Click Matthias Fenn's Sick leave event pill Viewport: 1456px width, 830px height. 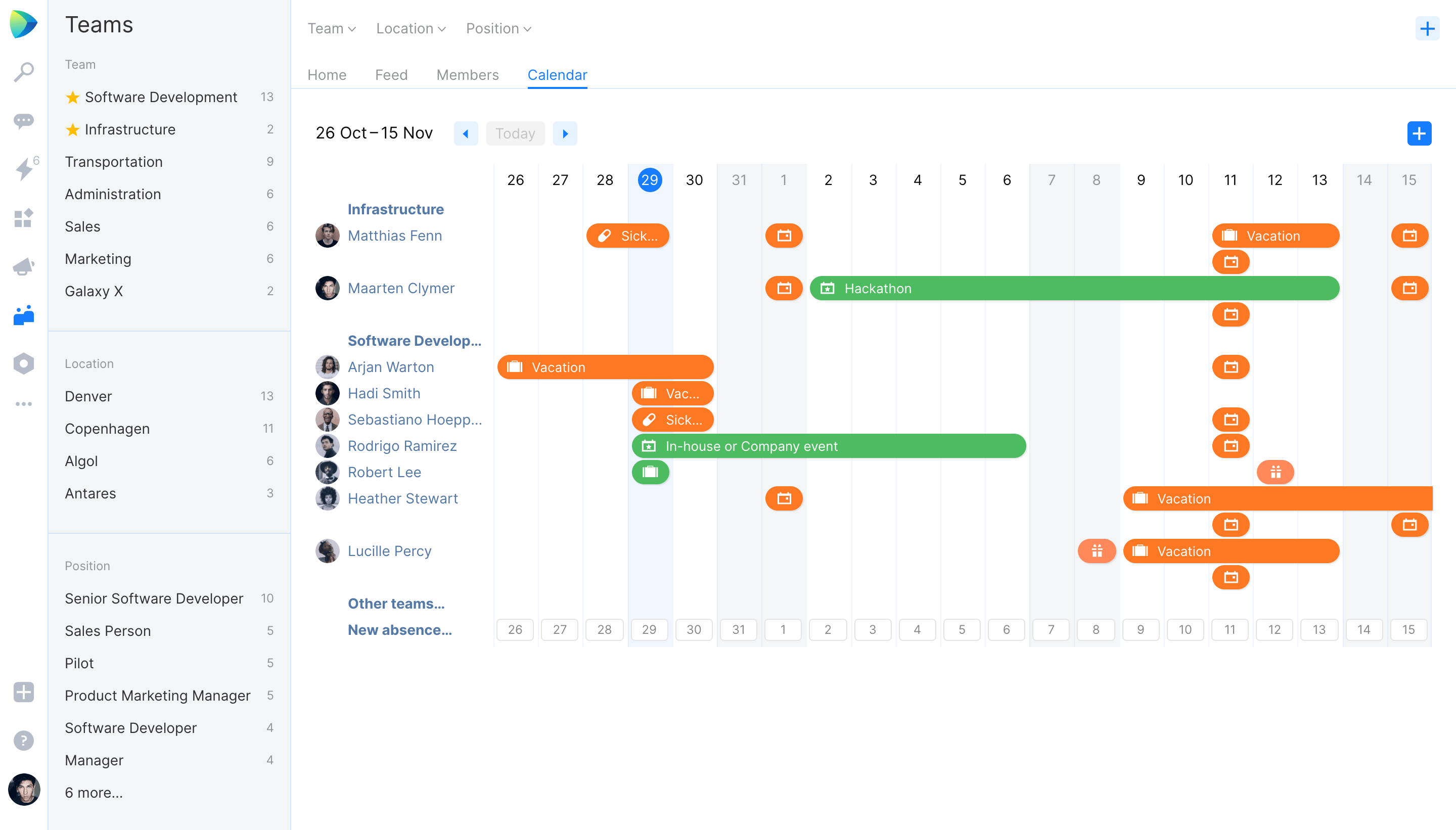pos(627,236)
